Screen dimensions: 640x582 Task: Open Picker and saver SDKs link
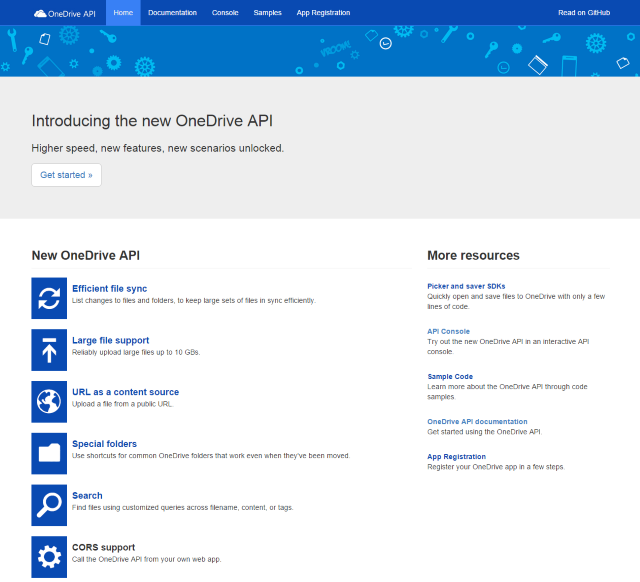pyautogui.click(x=466, y=286)
